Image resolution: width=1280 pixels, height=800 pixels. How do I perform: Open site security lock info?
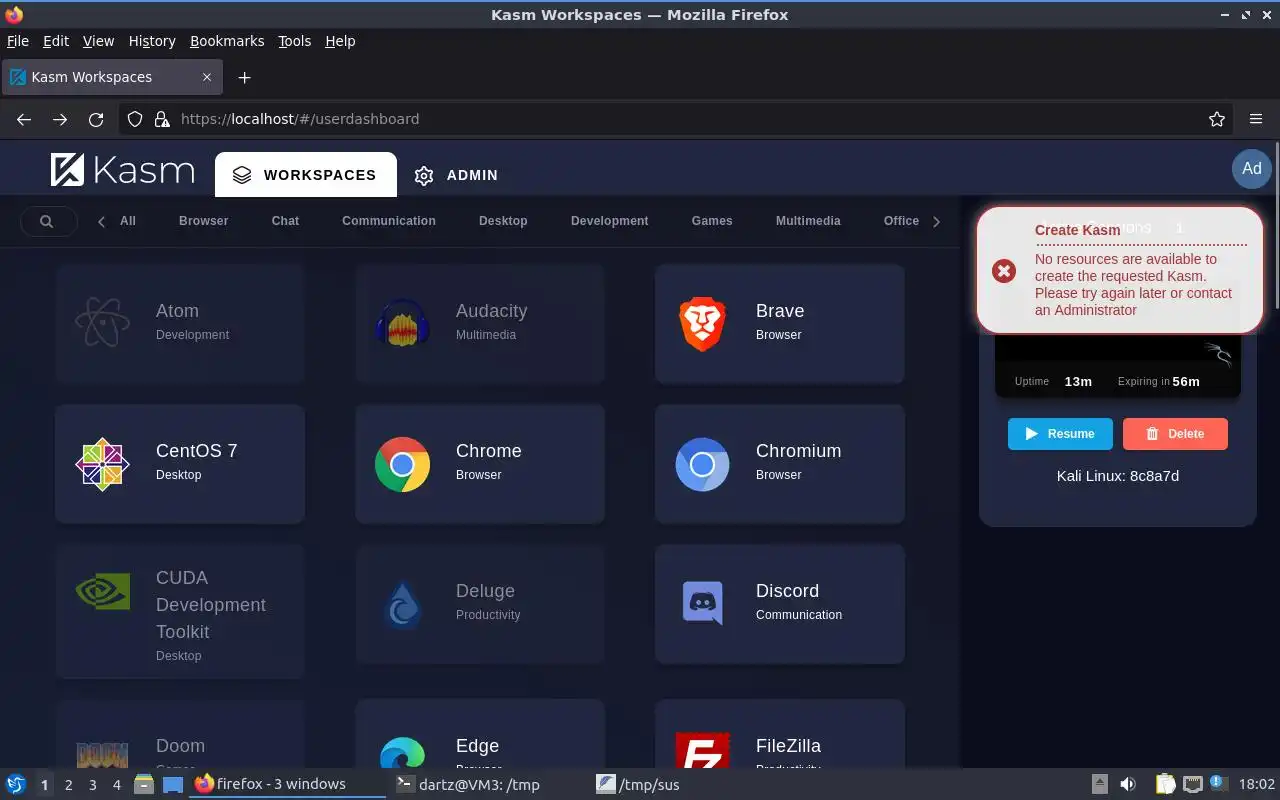162,119
